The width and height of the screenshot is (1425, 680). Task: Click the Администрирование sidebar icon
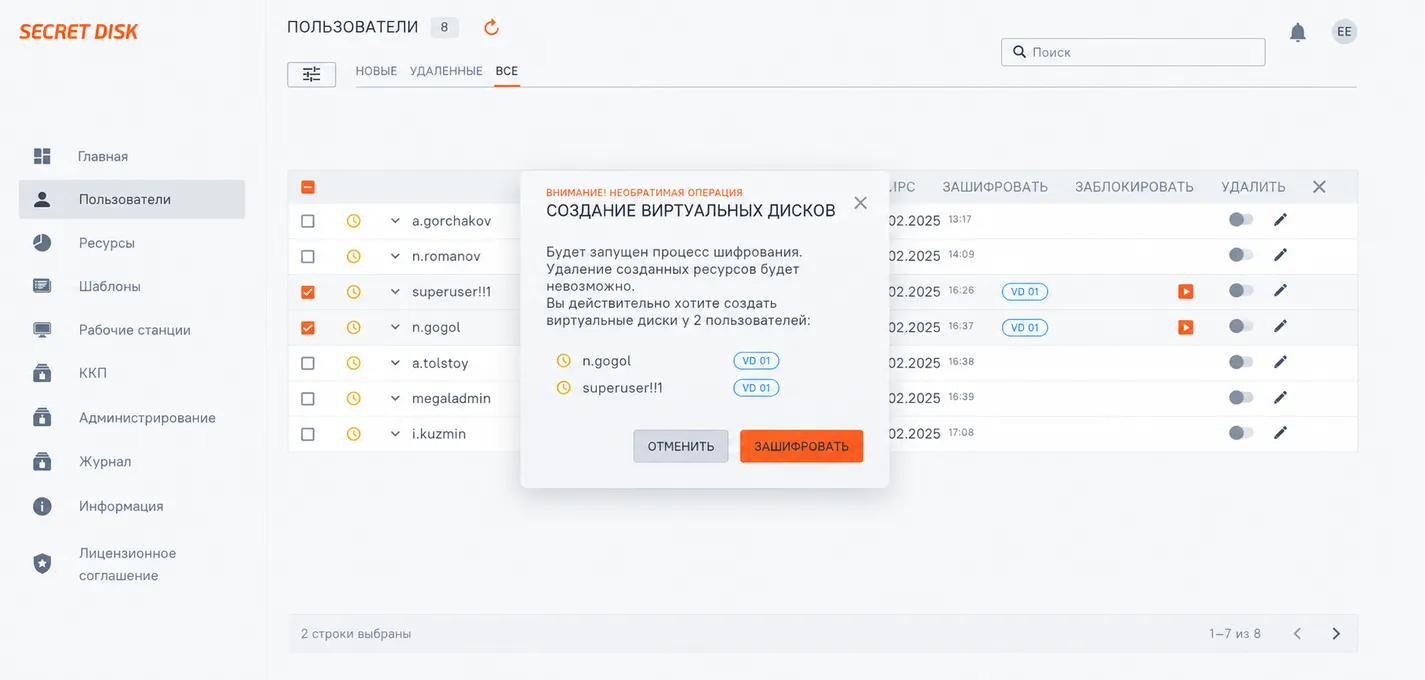(x=42, y=417)
